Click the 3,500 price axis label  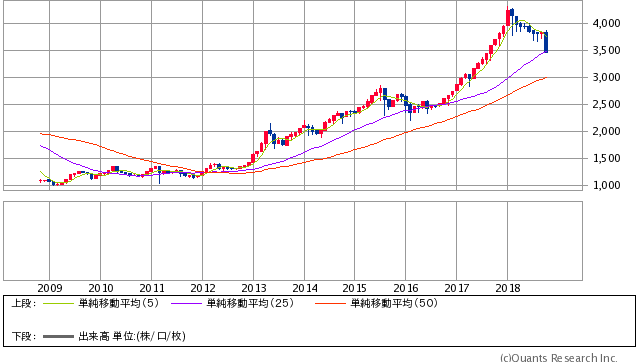[x=606, y=50]
